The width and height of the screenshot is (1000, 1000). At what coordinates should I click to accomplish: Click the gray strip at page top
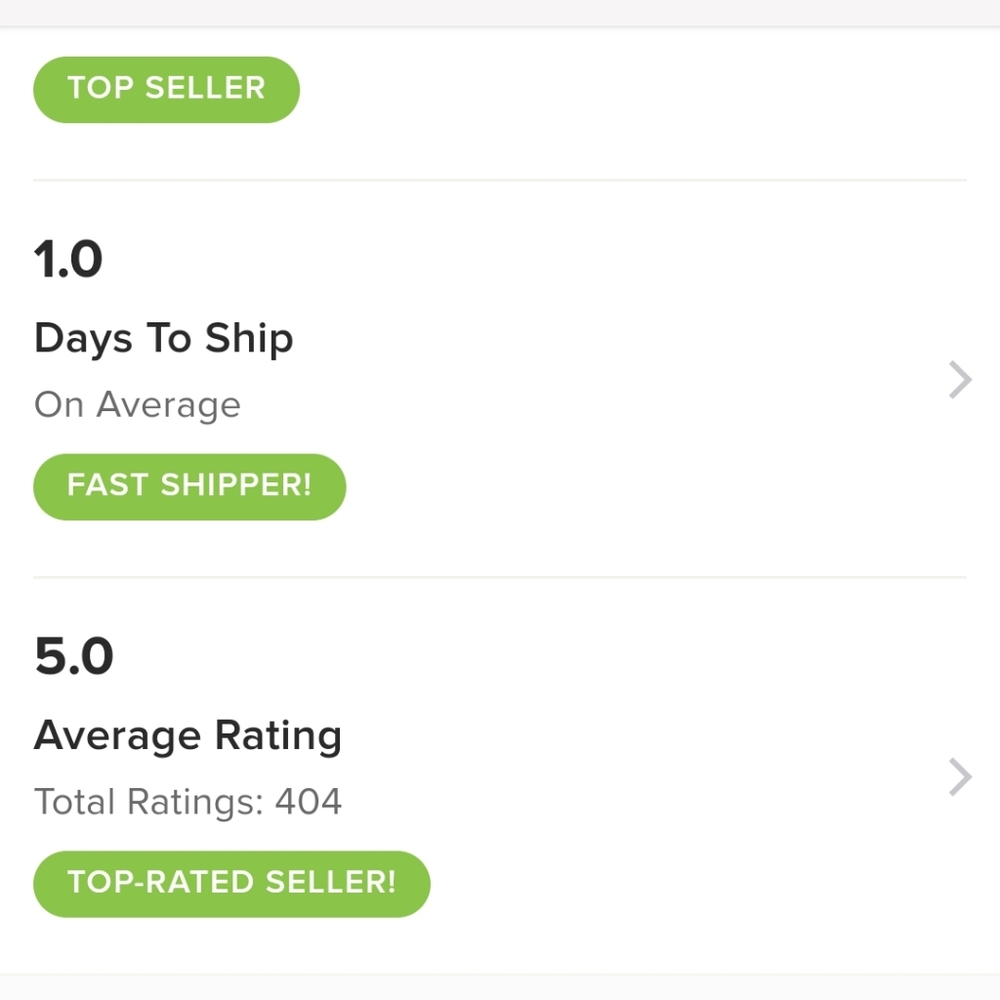click(500, 12)
